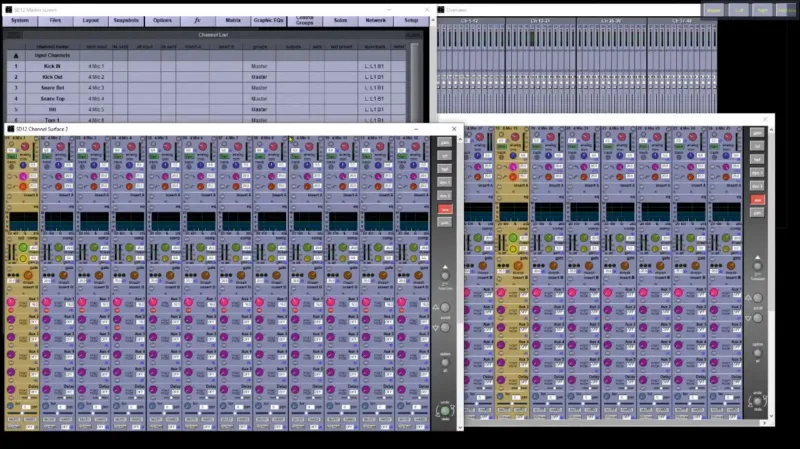Click channel 5 pan slider
This screenshot has height=449, width=800.
coord(164,413)
